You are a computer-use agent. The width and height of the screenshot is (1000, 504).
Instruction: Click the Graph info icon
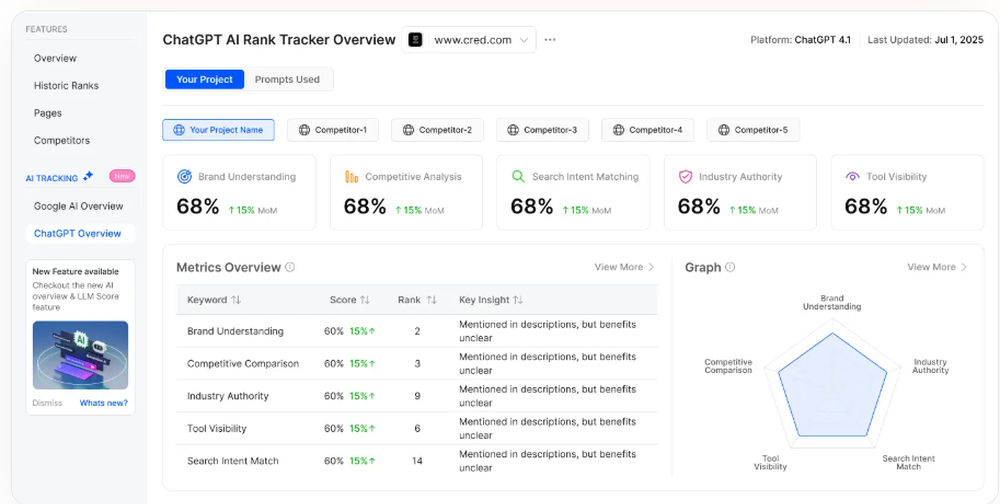(730, 267)
